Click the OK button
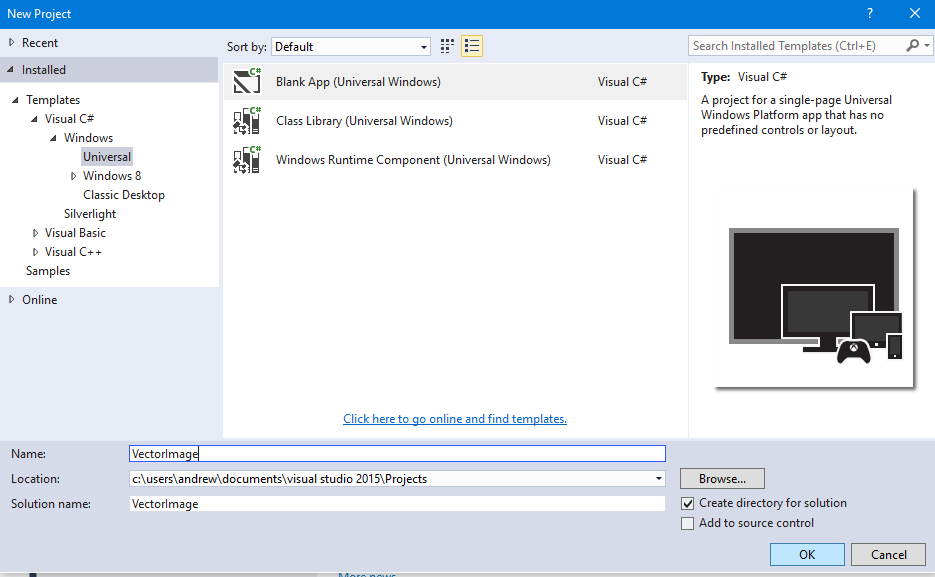The image size is (935, 577). (807, 554)
